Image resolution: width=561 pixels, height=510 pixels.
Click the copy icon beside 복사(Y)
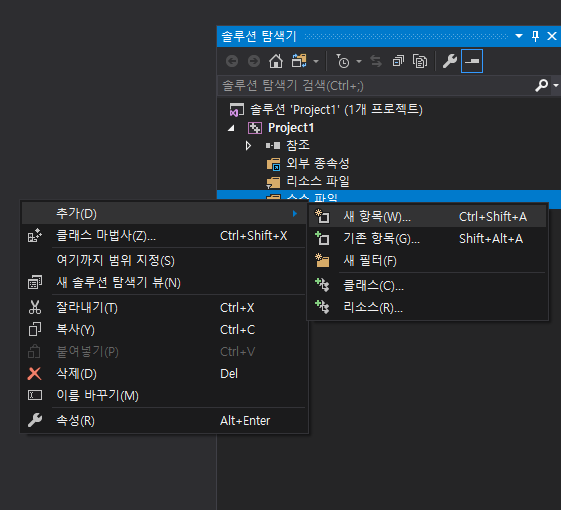[35, 329]
